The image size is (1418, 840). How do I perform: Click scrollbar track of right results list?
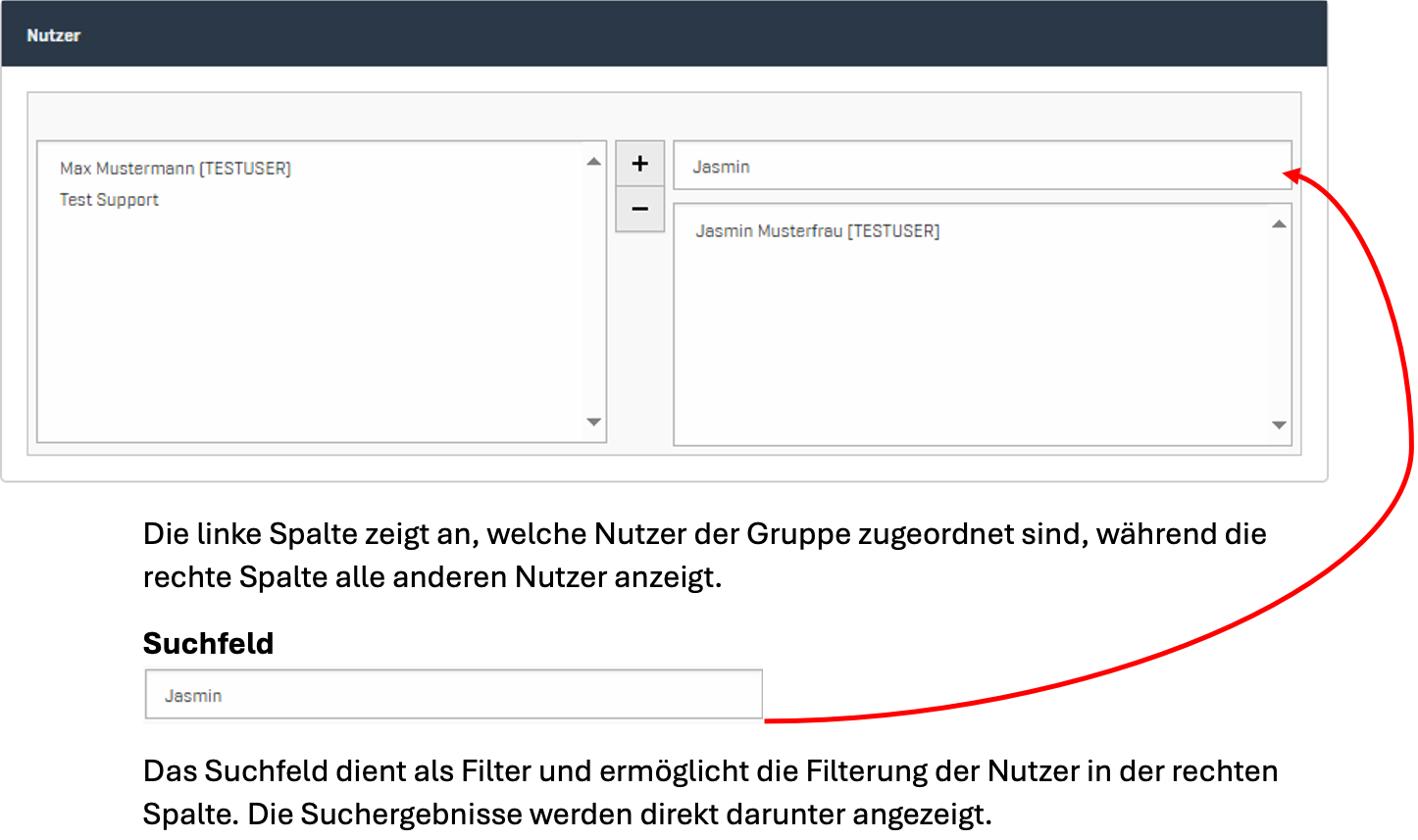point(1278,323)
